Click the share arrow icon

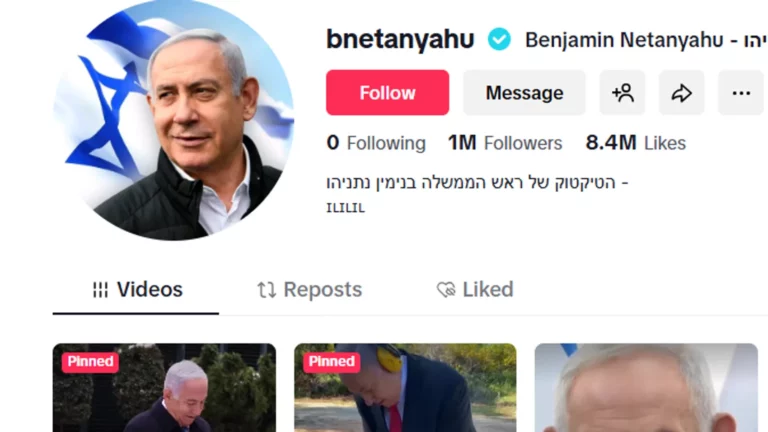pos(681,93)
